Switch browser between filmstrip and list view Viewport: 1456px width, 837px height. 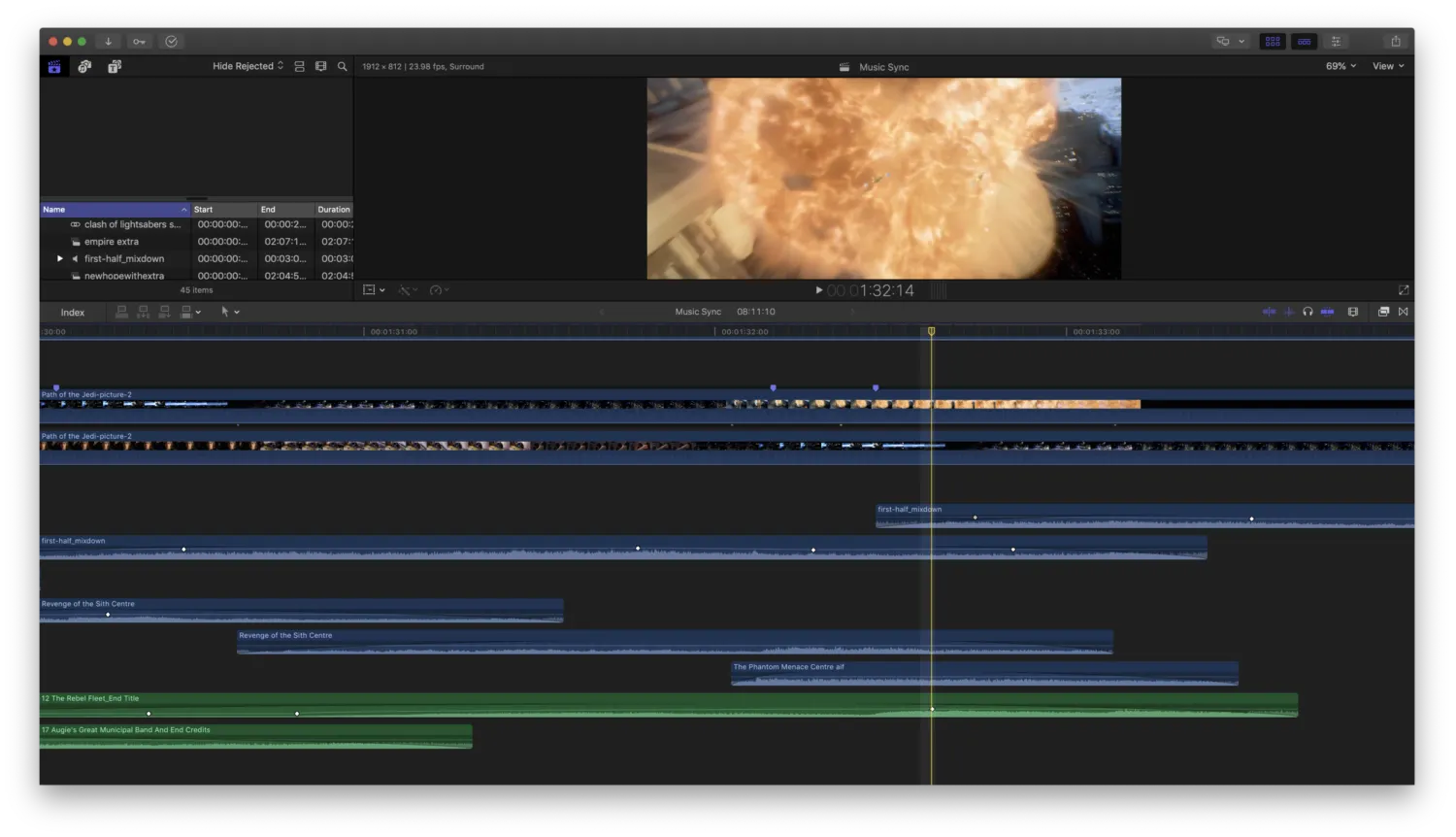[x=299, y=66]
